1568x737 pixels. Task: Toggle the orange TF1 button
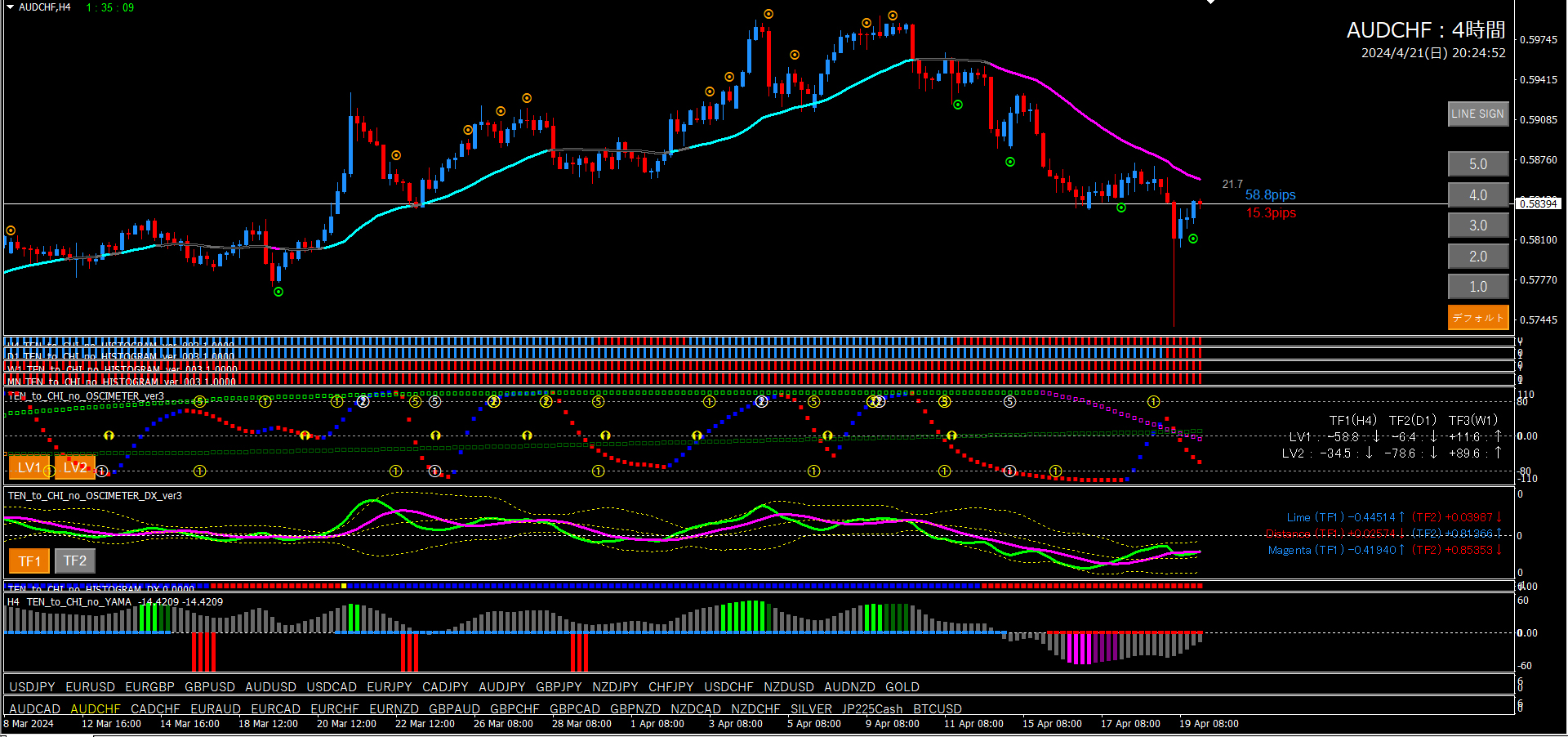[29, 561]
